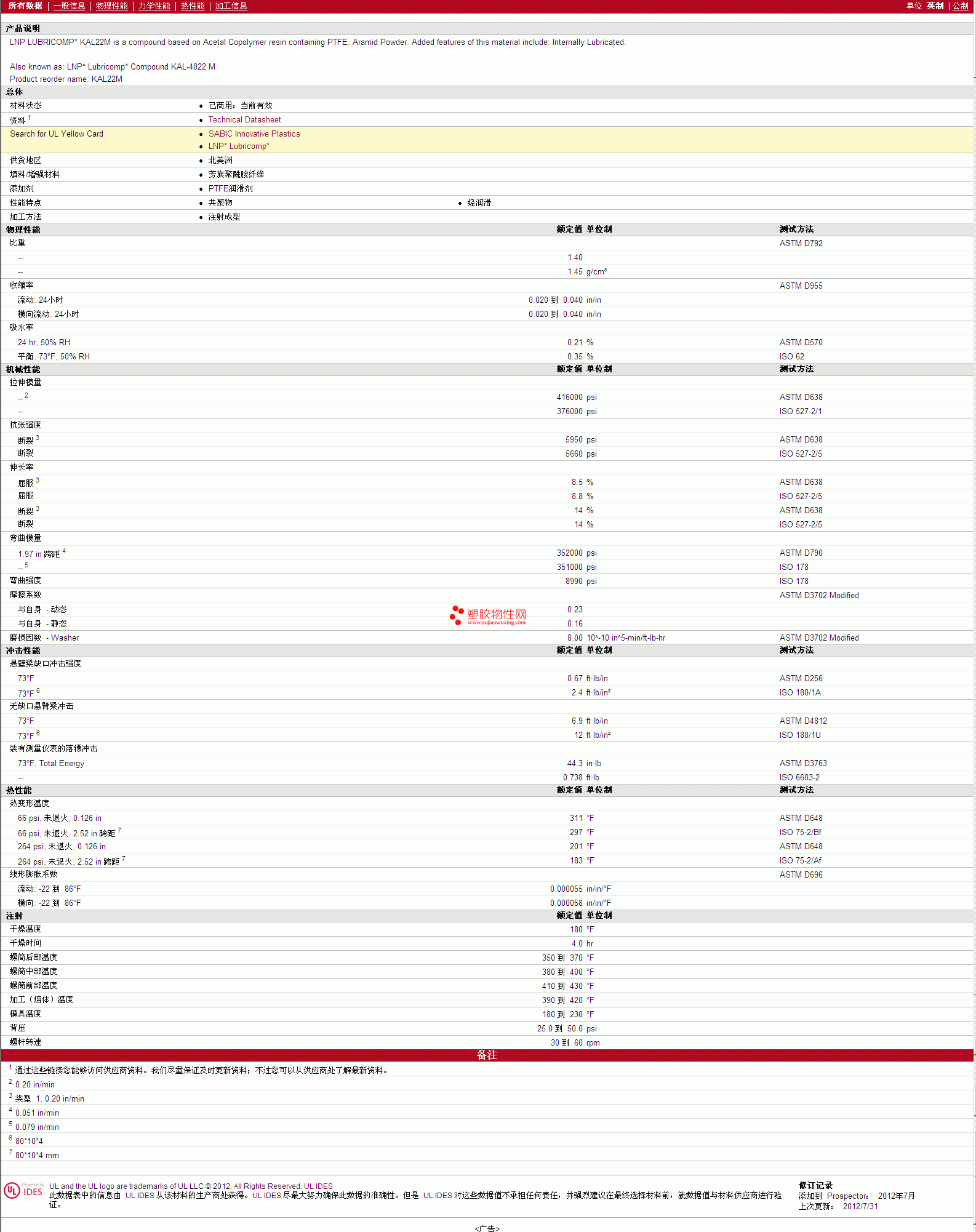Click the 备注 red header bar
The width and height of the screenshot is (976, 1232).
[487, 1055]
